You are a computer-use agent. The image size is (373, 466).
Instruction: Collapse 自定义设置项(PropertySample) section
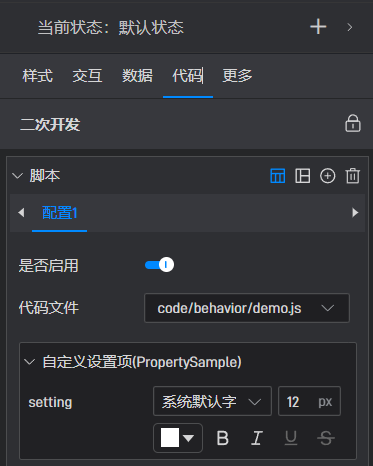pyautogui.click(x=30, y=362)
